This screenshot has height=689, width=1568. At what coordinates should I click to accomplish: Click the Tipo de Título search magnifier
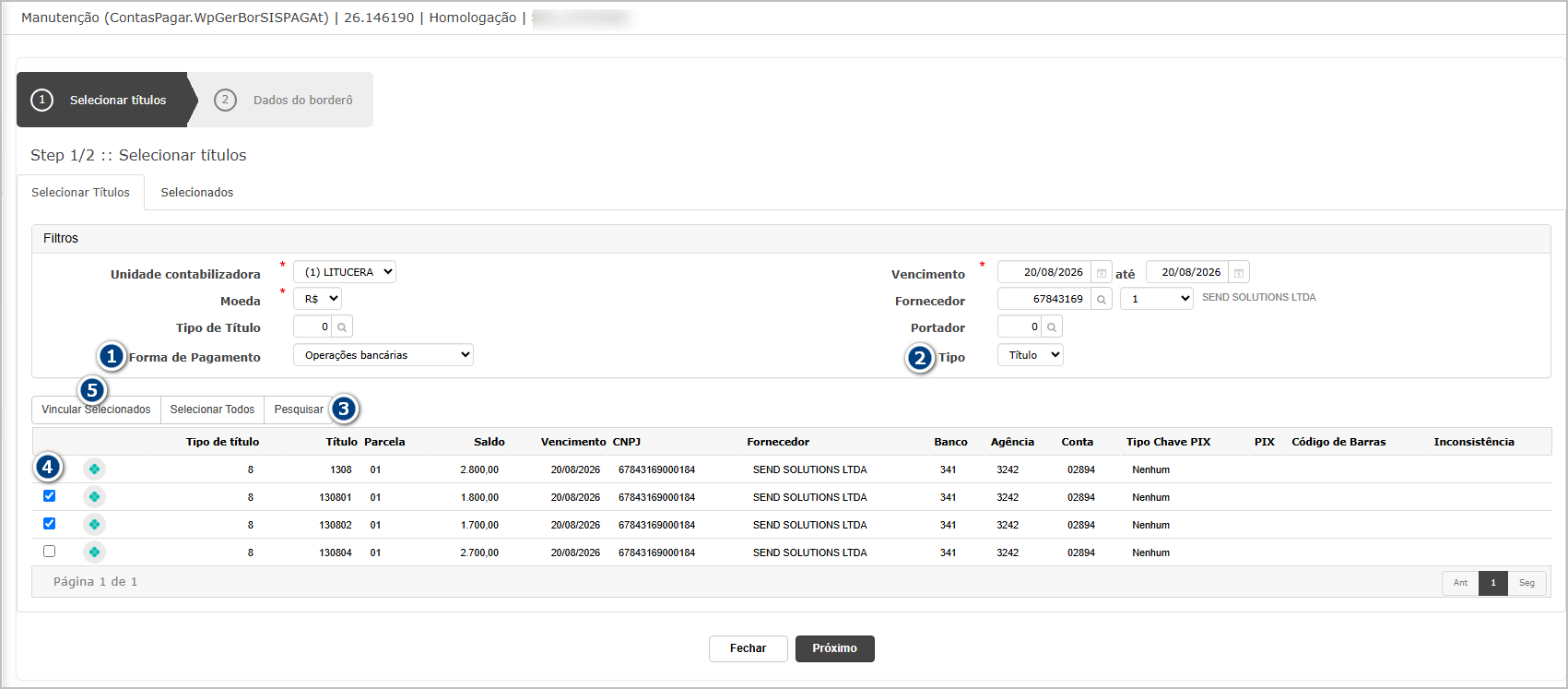[342, 327]
